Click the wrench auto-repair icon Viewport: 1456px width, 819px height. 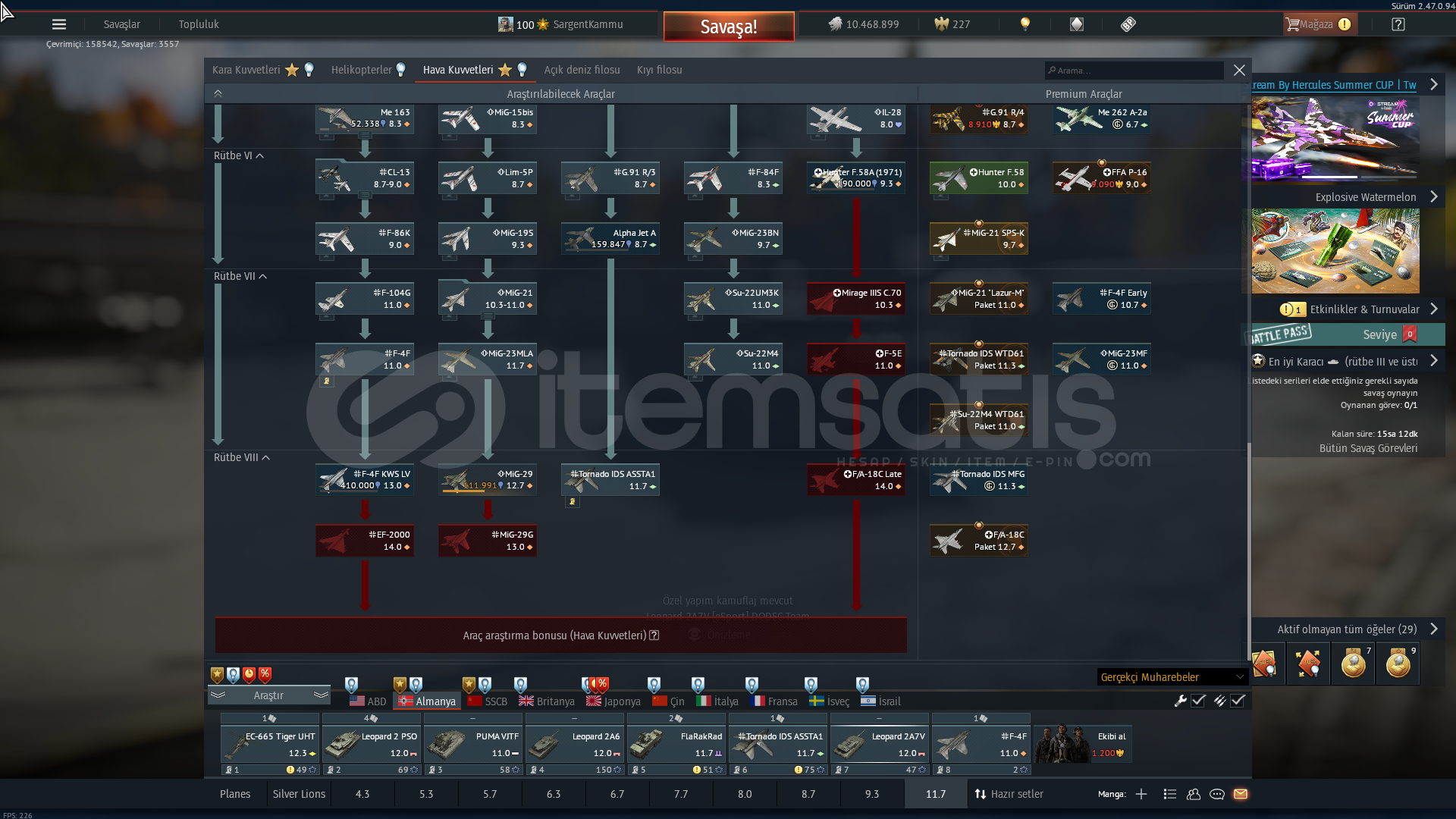(x=1181, y=701)
